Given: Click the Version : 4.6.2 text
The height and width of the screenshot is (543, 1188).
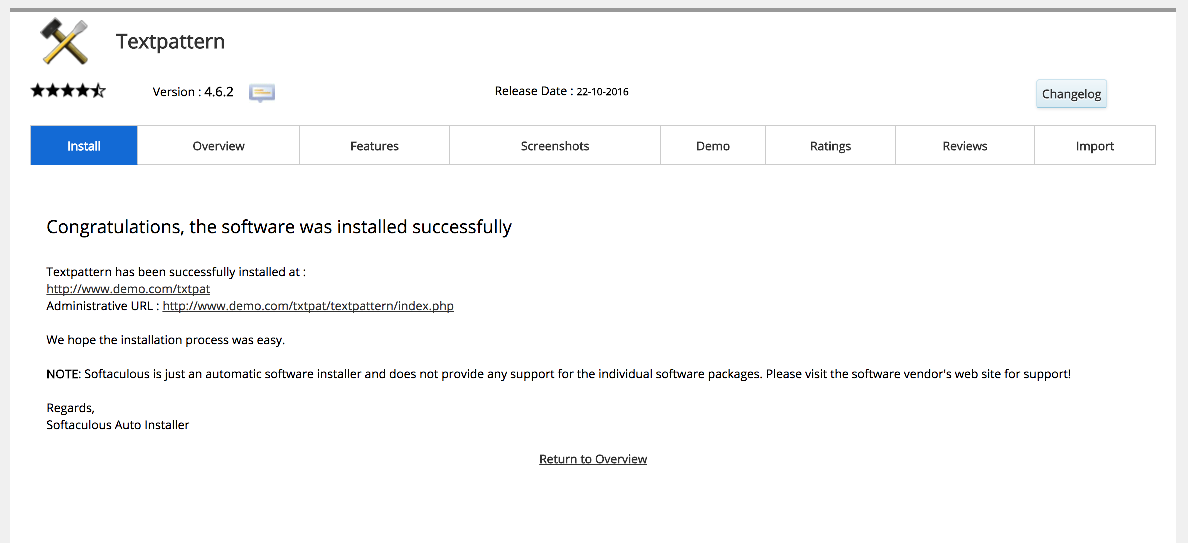Looking at the screenshot, I should tap(193, 92).
